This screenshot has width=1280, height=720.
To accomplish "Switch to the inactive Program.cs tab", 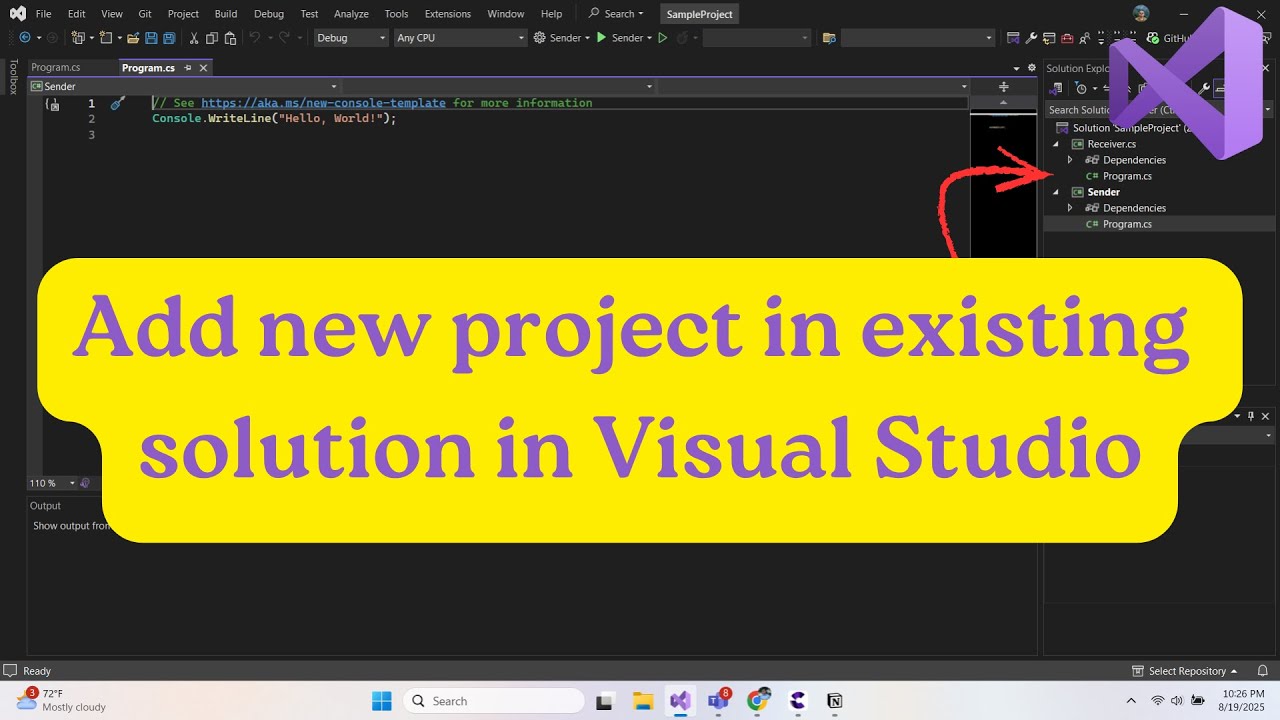I will (55, 68).
